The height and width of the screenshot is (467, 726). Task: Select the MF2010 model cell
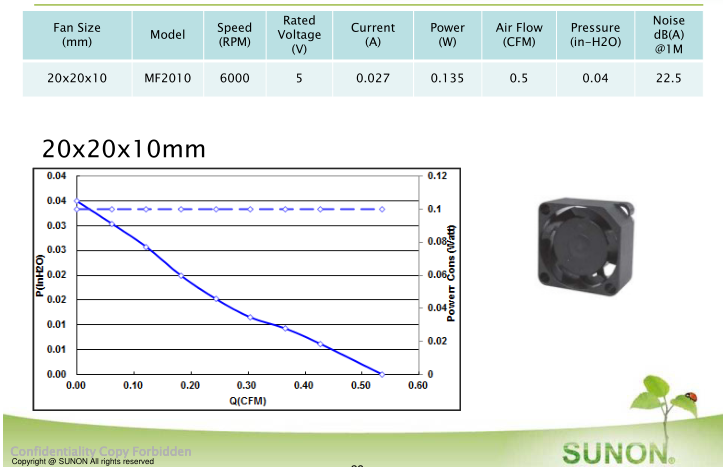[167, 78]
